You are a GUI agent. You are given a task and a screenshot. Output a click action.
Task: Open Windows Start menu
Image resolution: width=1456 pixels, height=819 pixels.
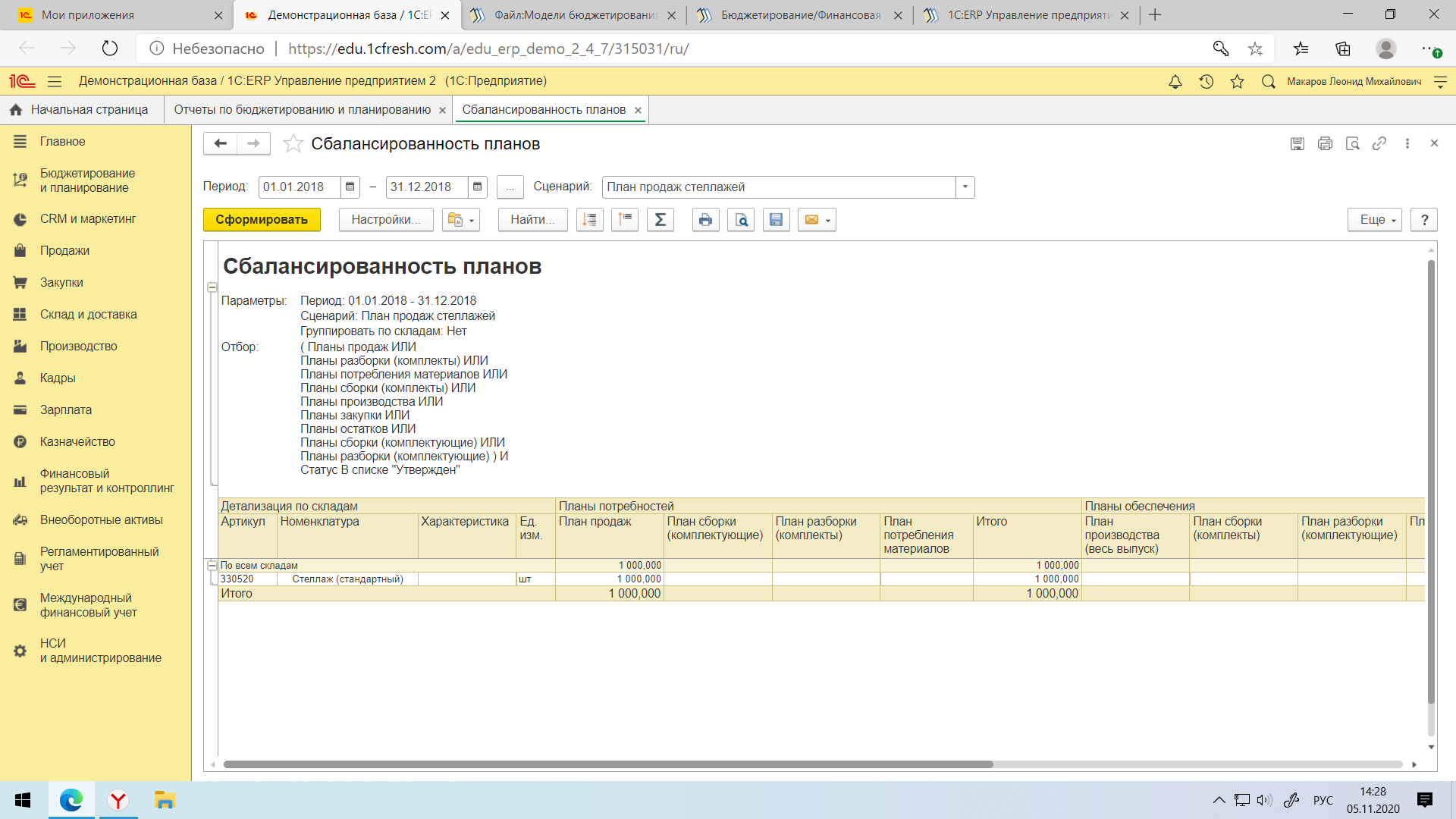23,800
